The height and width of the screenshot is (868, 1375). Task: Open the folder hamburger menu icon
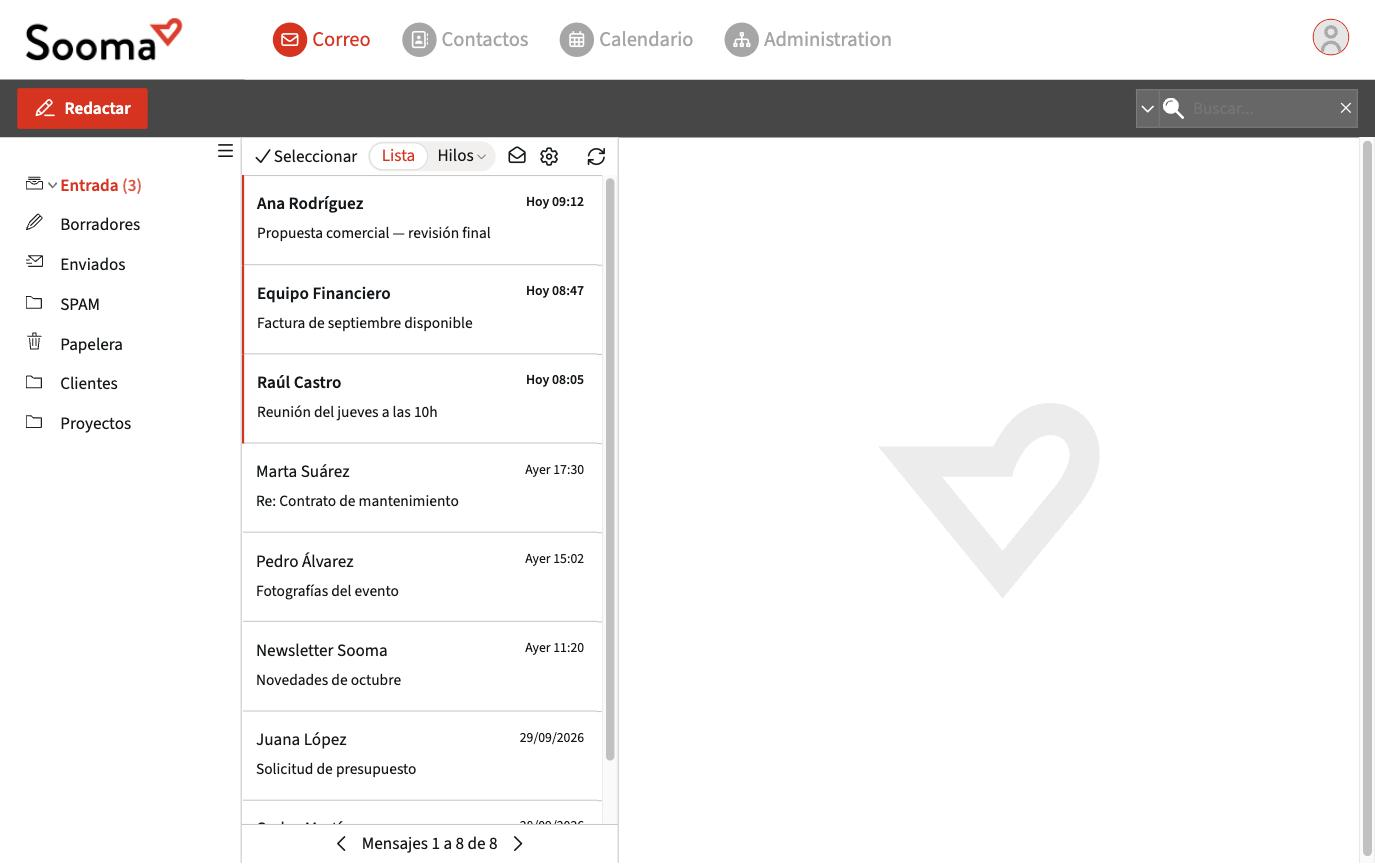225,151
